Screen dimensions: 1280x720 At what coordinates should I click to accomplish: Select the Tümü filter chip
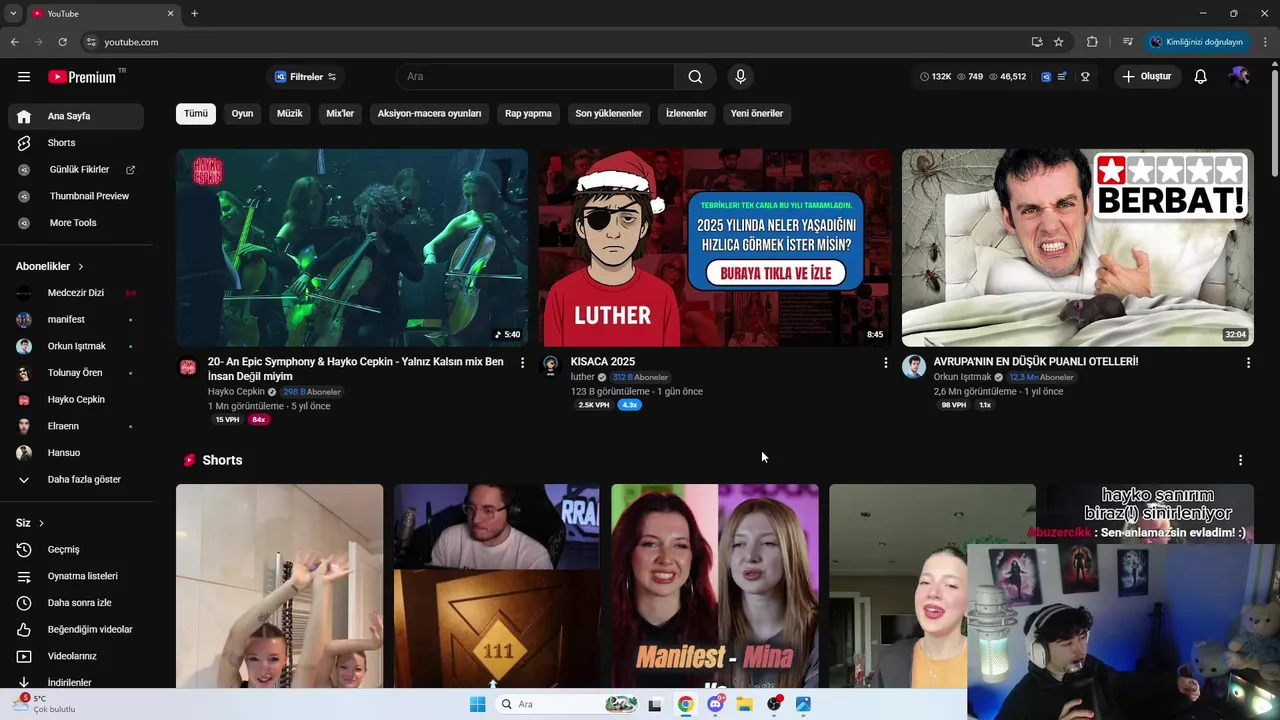pos(196,113)
